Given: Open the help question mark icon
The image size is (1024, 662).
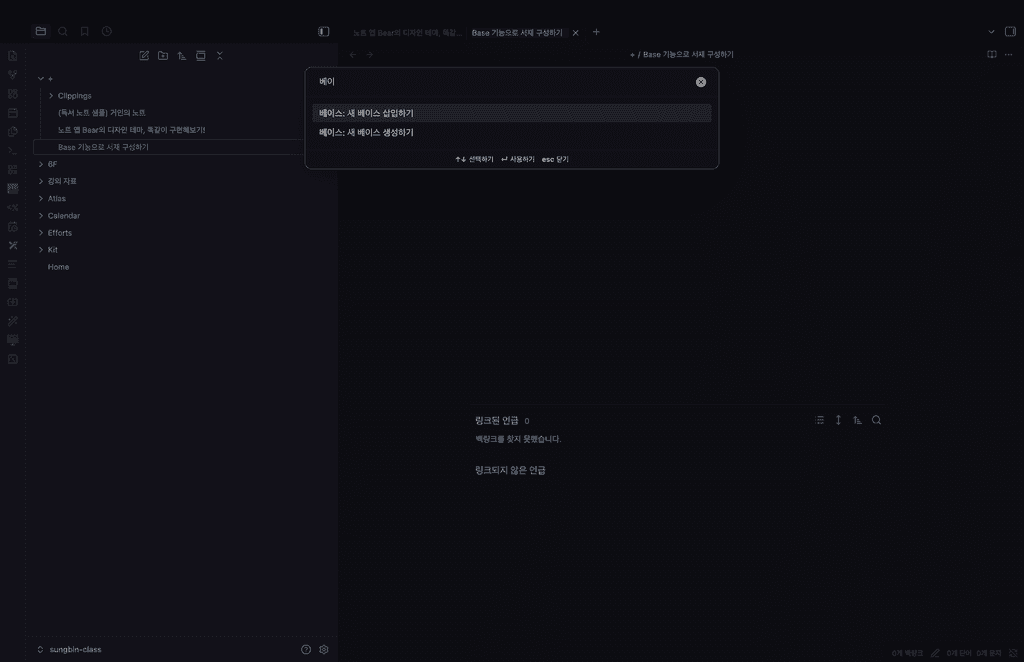Looking at the screenshot, I should 306,650.
